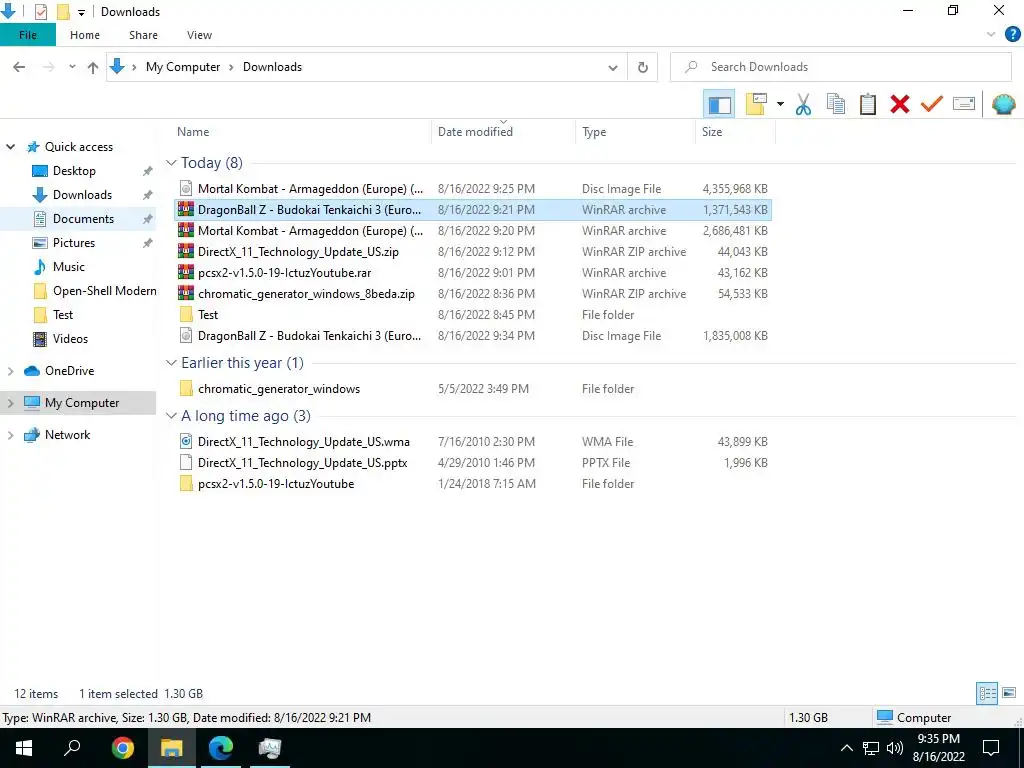
Task: Switch to Large icons view in status bar
Action: point(1009,693)
